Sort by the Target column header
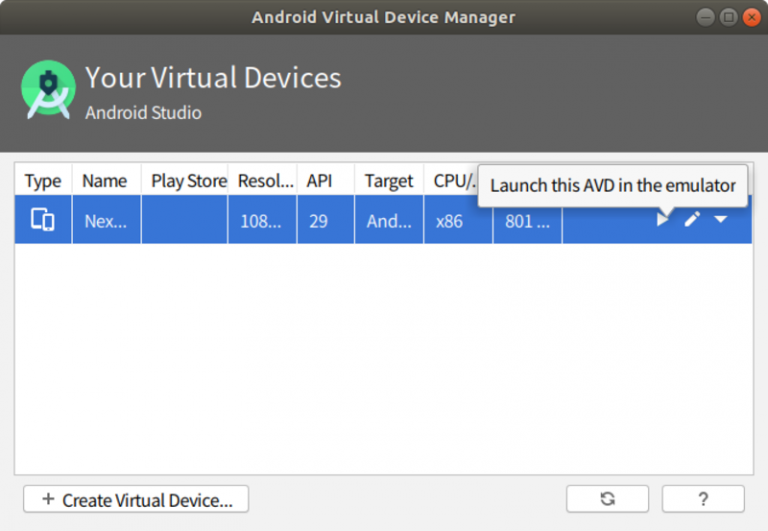 click(x=388, y=181)
